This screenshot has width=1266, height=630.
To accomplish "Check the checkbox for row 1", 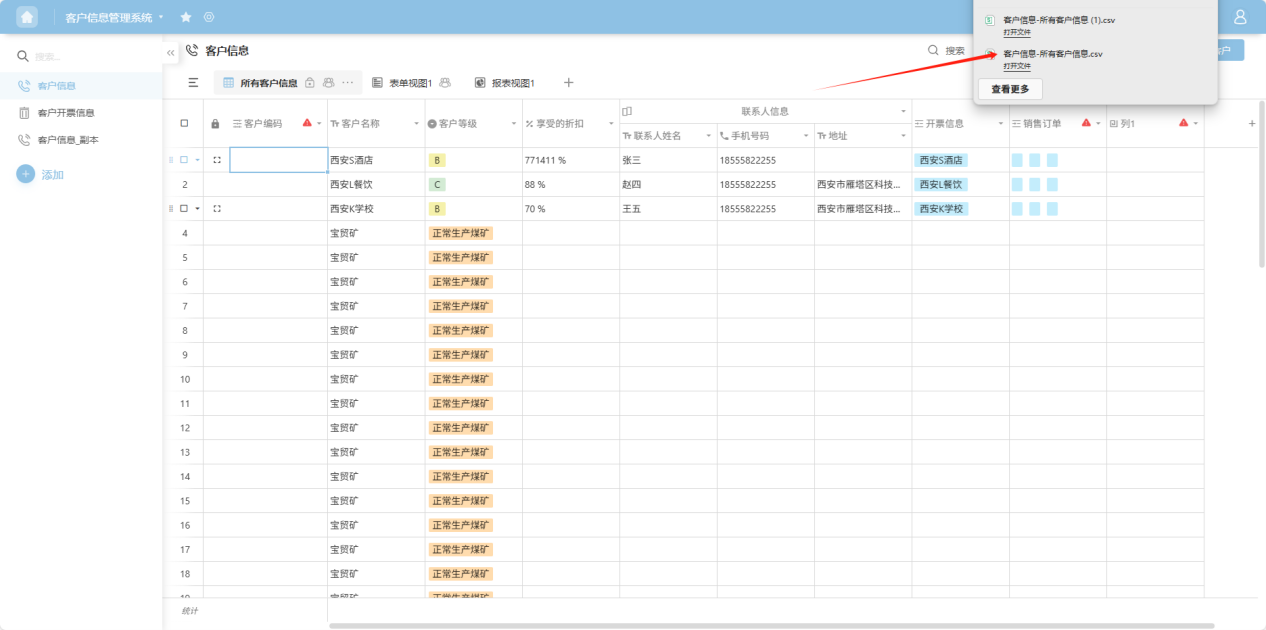I will click(x=184, y=160).
